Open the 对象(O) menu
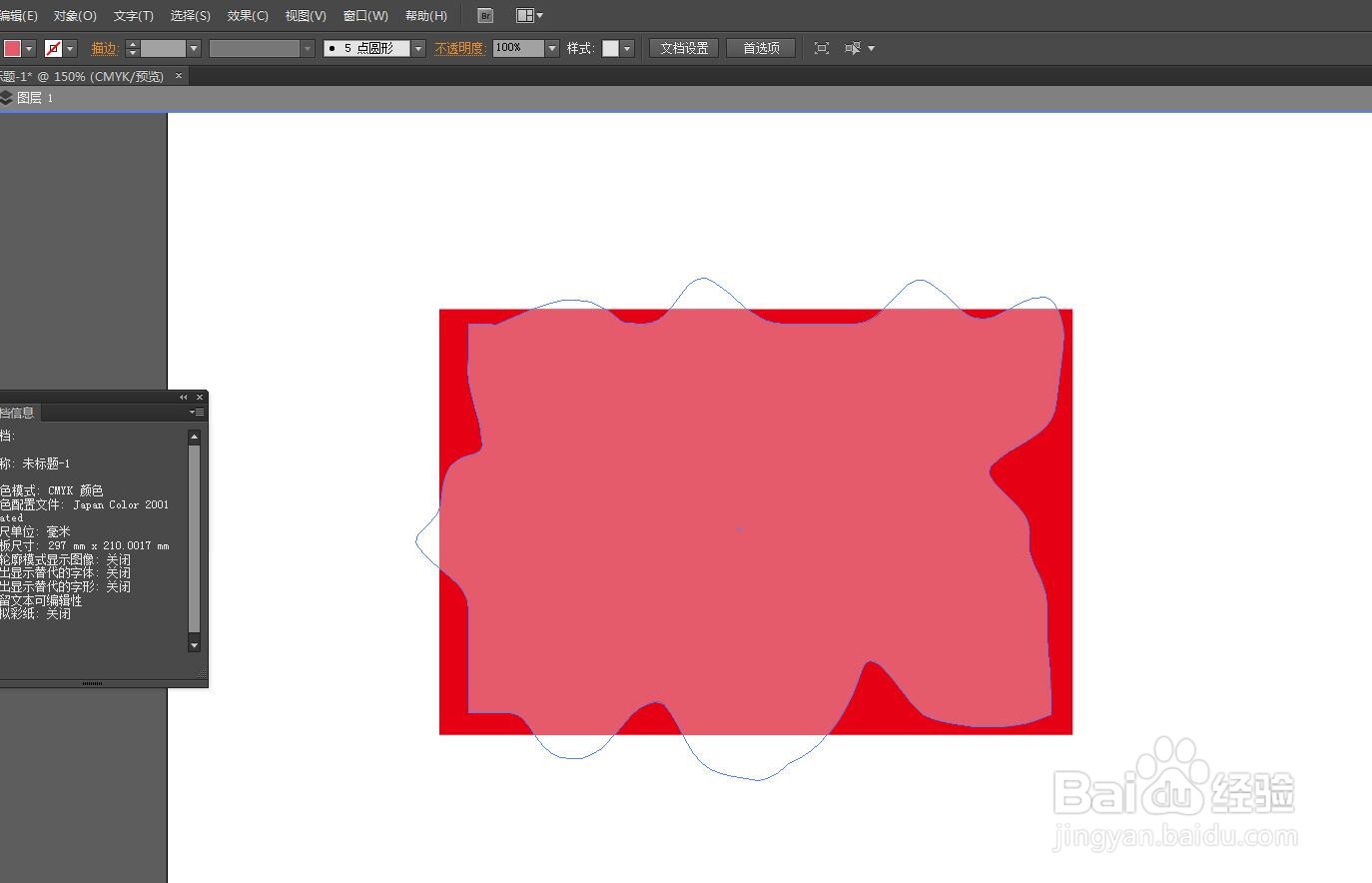This screenshot has height=883, width=1372. click(x=75, y=16)
